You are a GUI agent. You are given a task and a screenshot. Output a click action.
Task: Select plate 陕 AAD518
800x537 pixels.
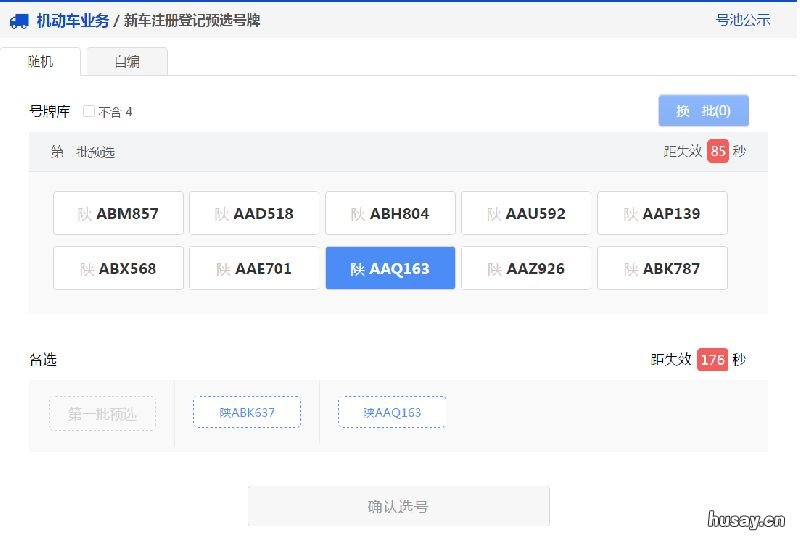pos(254,213)
